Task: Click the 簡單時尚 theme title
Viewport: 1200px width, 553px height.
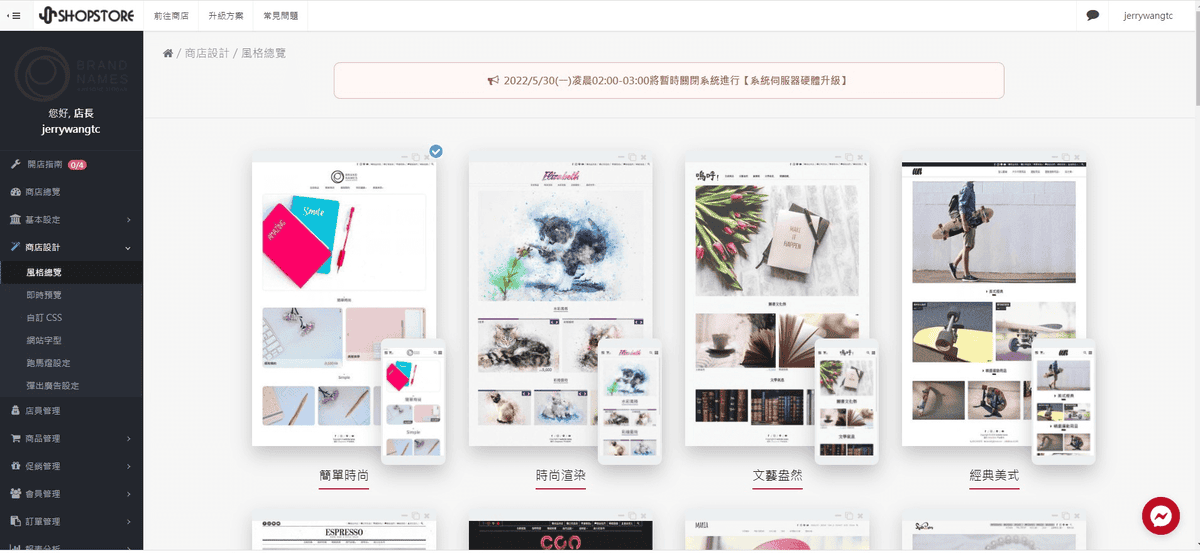Action: [344, 477]
